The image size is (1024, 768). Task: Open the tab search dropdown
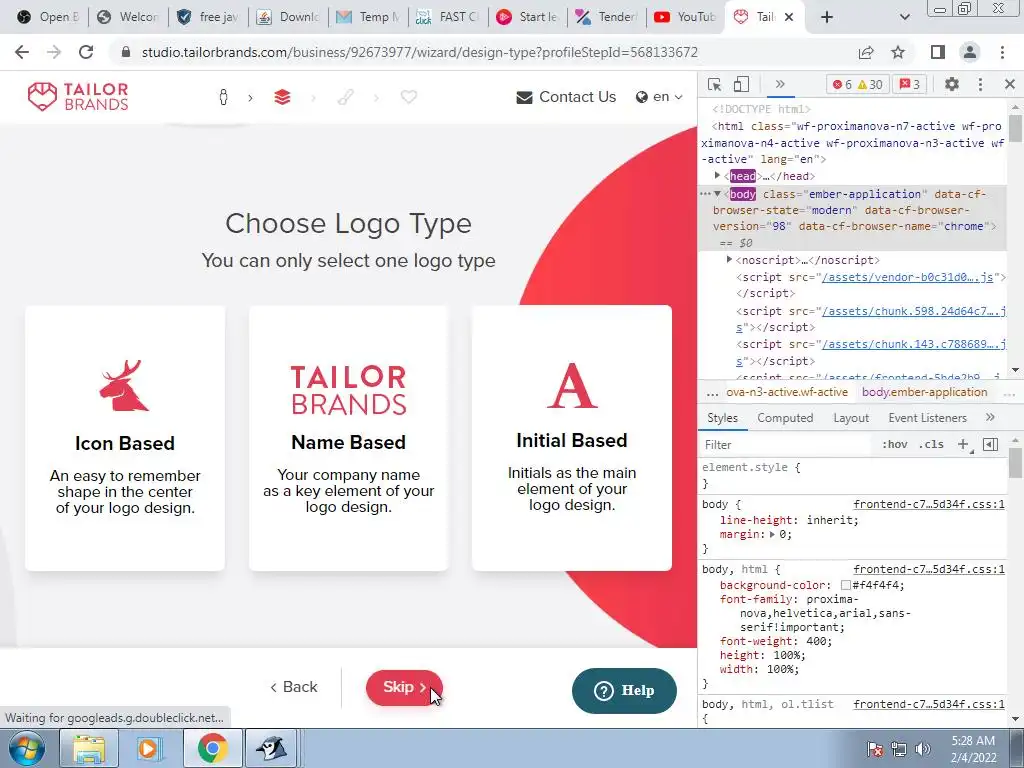click(x=904, y=17)
